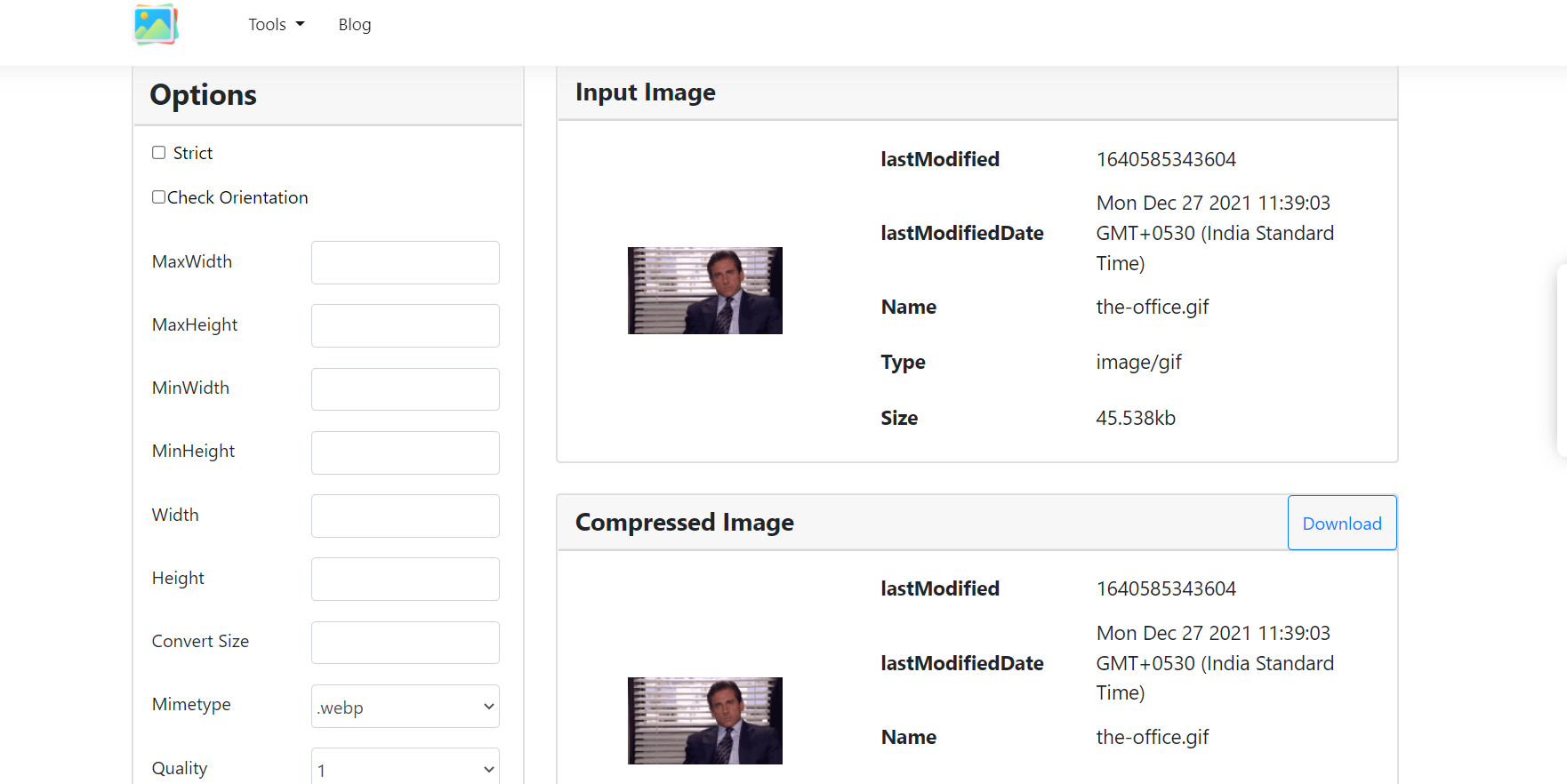Click the Height input field
This screenshot has width=1567, height=784.
coord(405,579)
